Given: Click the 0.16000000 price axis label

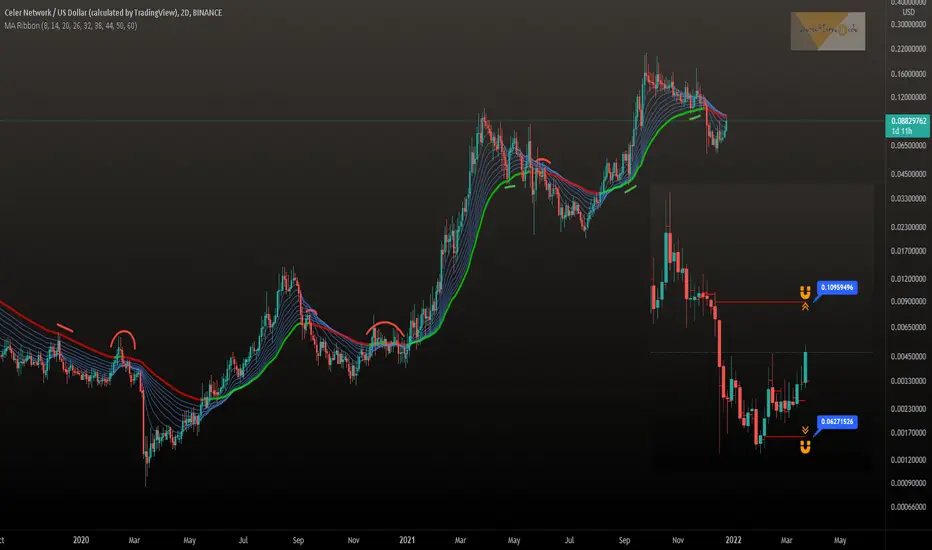Looking at the screenshot, I should 908,74.
